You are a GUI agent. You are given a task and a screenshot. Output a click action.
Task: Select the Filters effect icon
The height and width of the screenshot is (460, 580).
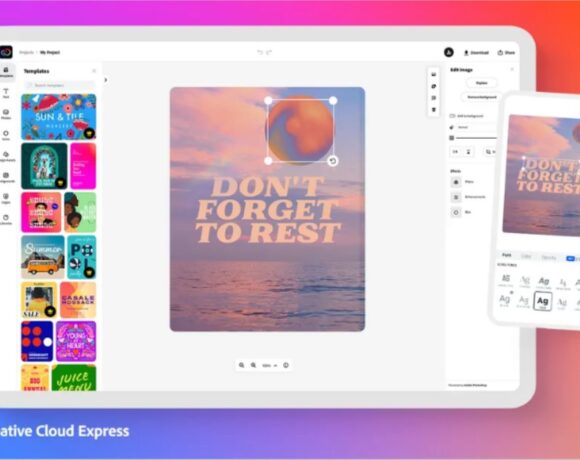pyautogui.click(x=456, y=182)
